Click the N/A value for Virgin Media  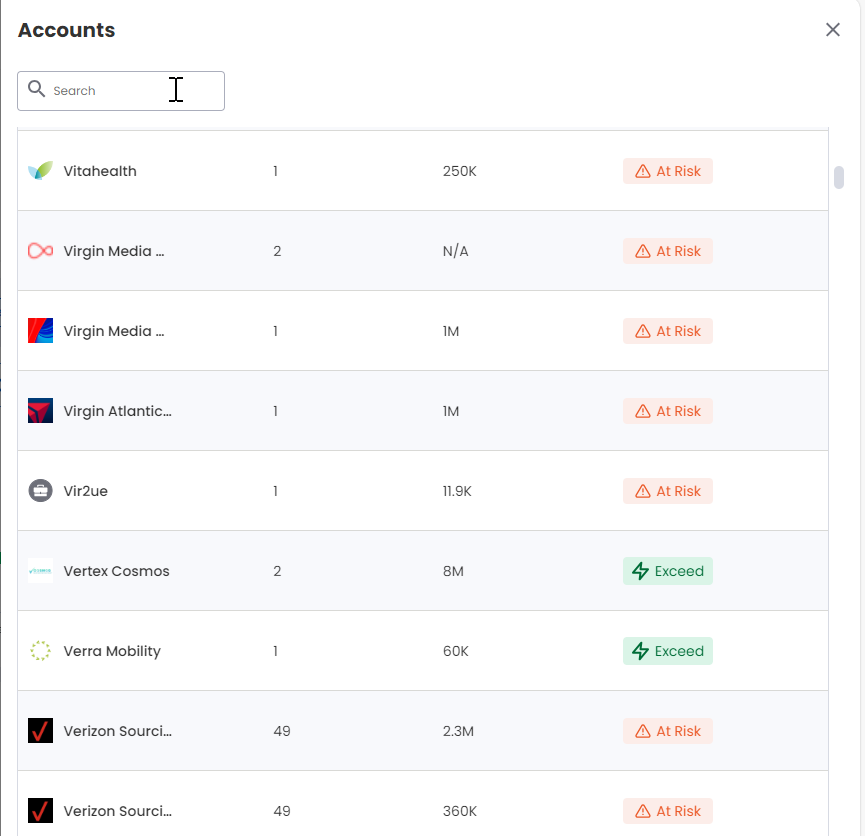pyautogui.click(x=456, y=251)
